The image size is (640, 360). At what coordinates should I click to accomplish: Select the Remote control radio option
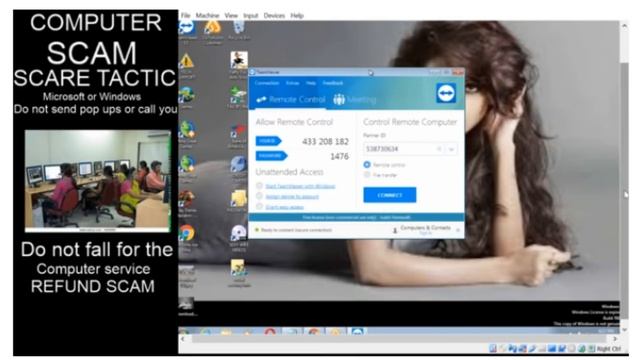click(x=367, y=164)
